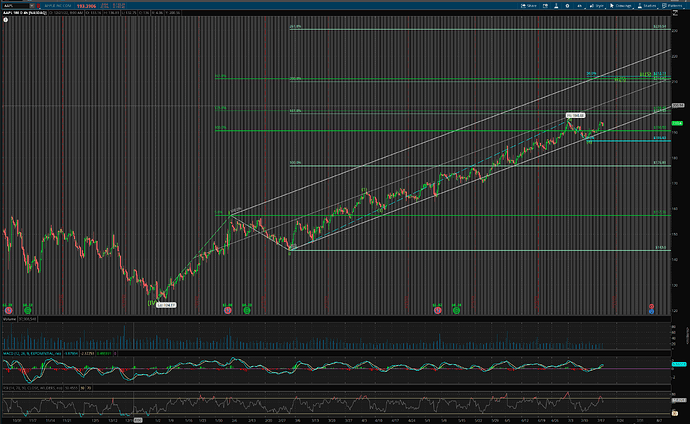Click the leftmost green dividend event icon

tap(27, 310)
